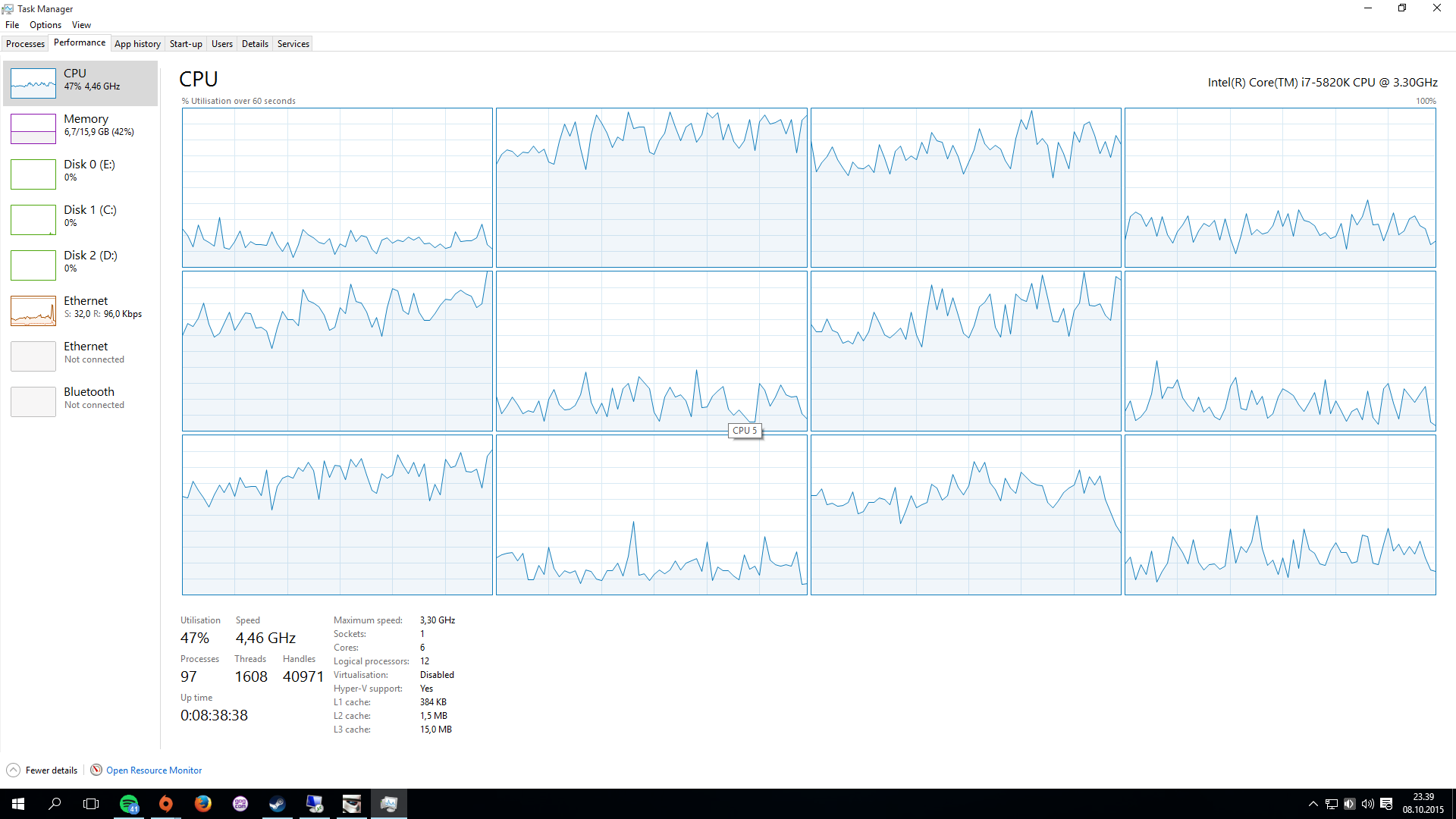Open Task View from the taskbar
This screenshot has width=1456, height=819.
91,804
